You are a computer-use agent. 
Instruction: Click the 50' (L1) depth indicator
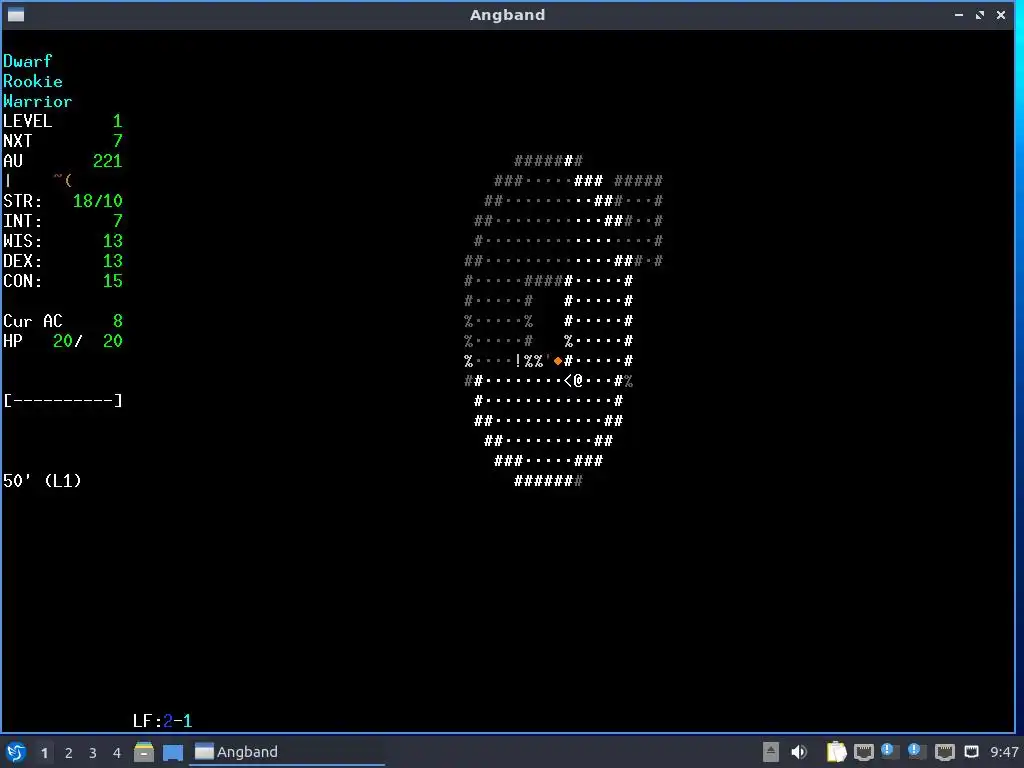(x=42, y=481)
